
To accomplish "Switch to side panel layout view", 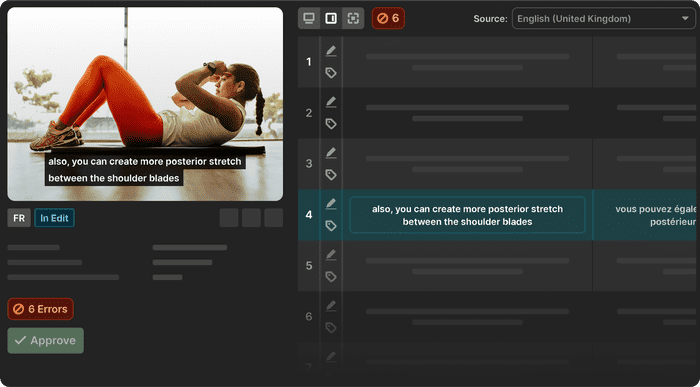I will 331,18.
